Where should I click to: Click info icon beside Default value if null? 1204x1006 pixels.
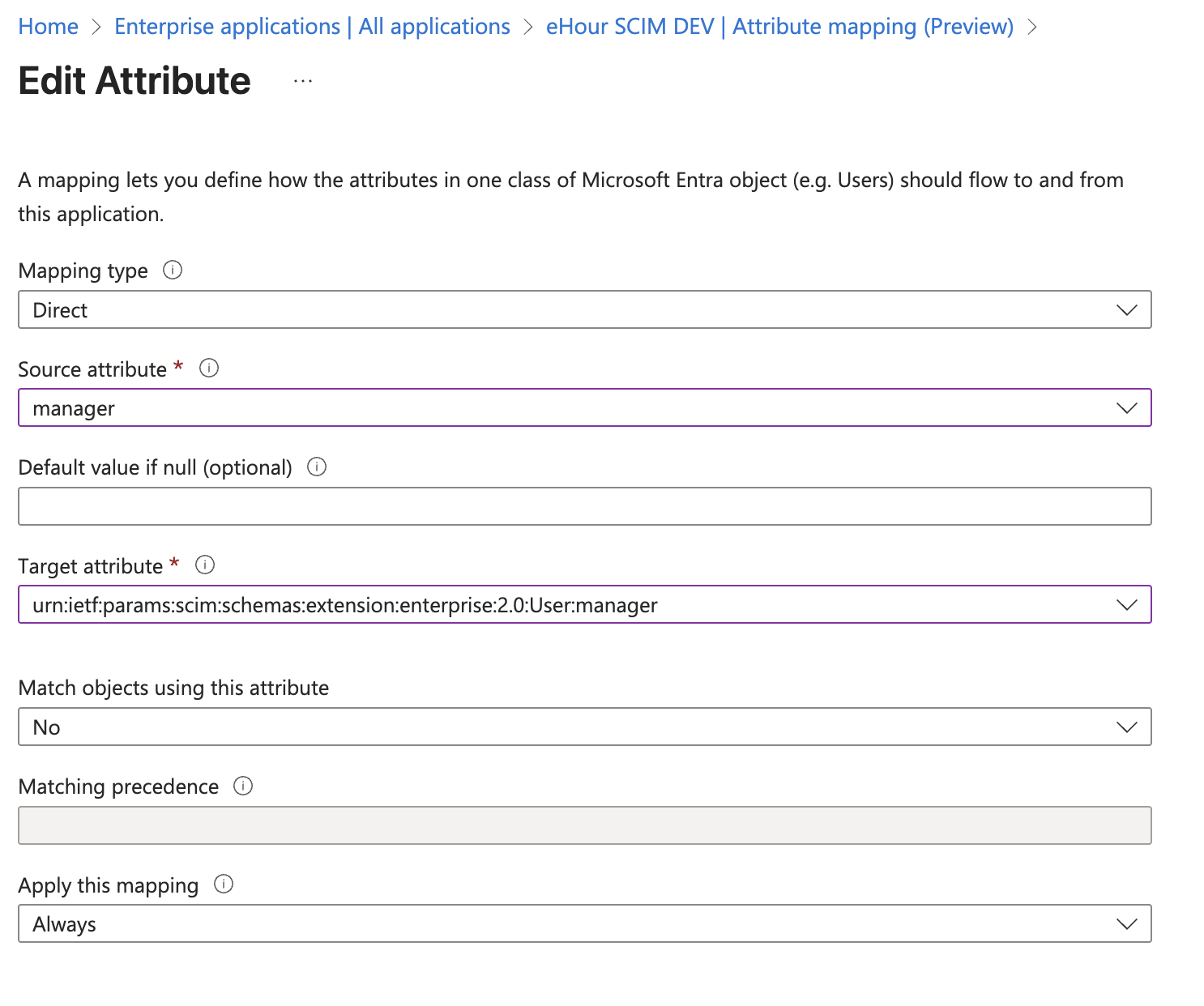[x=317, y=467]
